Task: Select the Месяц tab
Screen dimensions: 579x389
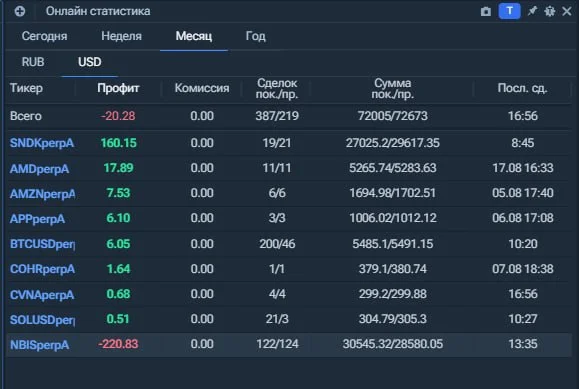Action: pyautogui.click(x=194, y=36)
